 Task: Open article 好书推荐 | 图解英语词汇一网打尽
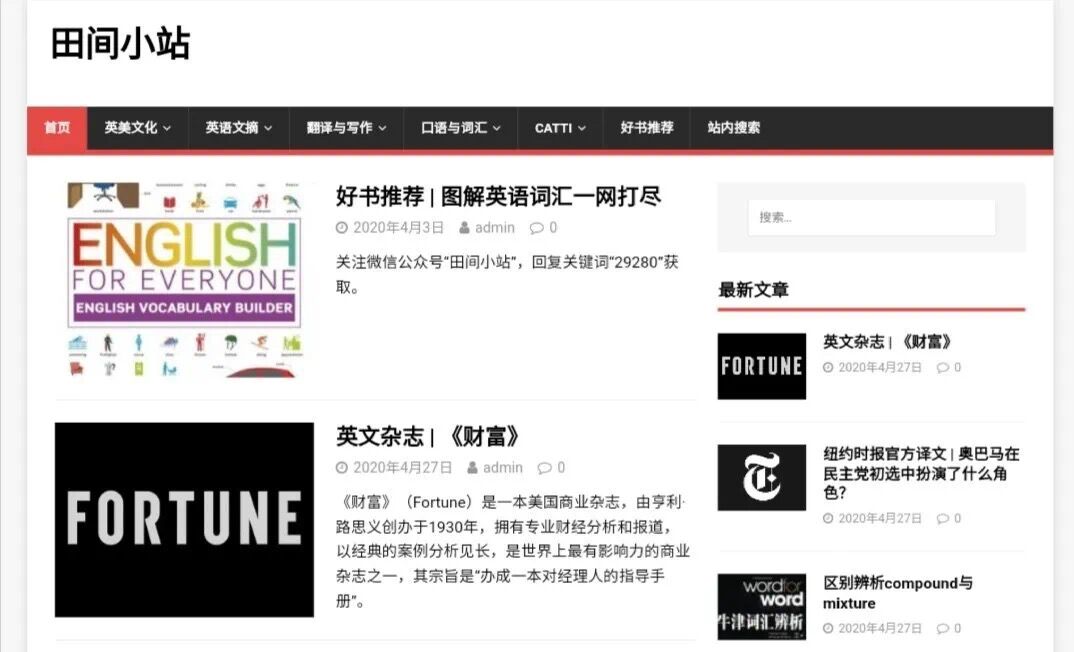pos(498,196)
